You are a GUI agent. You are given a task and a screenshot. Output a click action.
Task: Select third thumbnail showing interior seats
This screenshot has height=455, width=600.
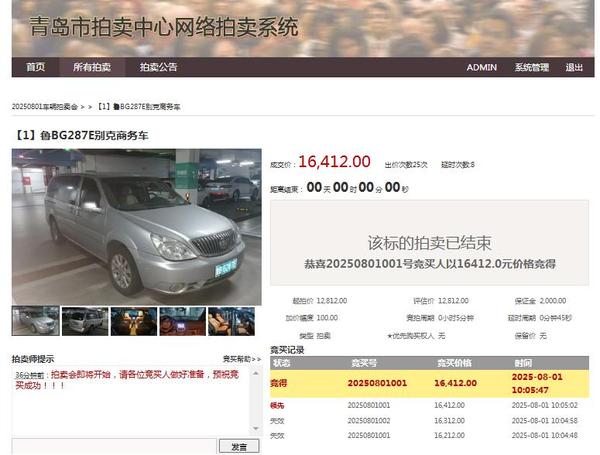[x=134, y=321]
